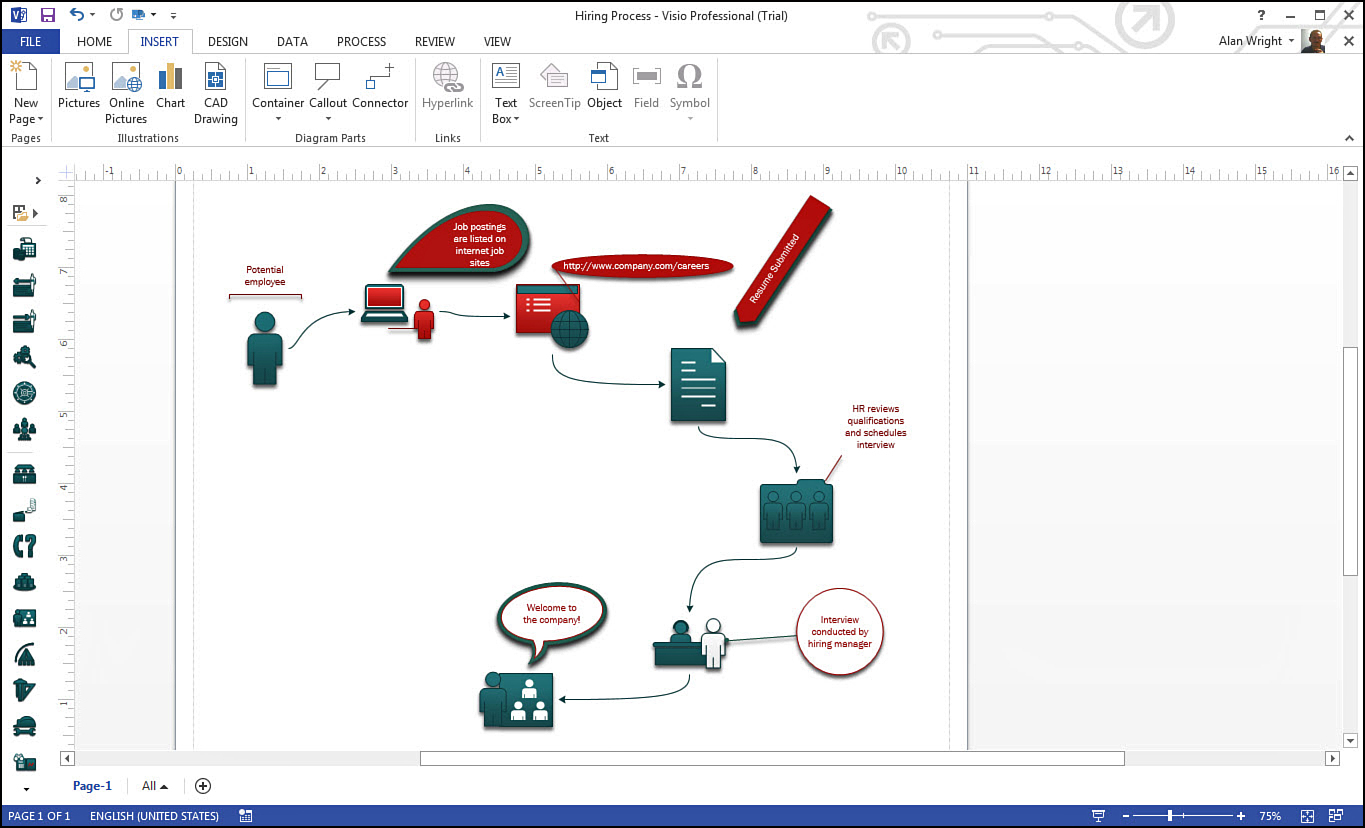
Task: Switch to the REVIEW tab
Action: (x=435, y=42)
